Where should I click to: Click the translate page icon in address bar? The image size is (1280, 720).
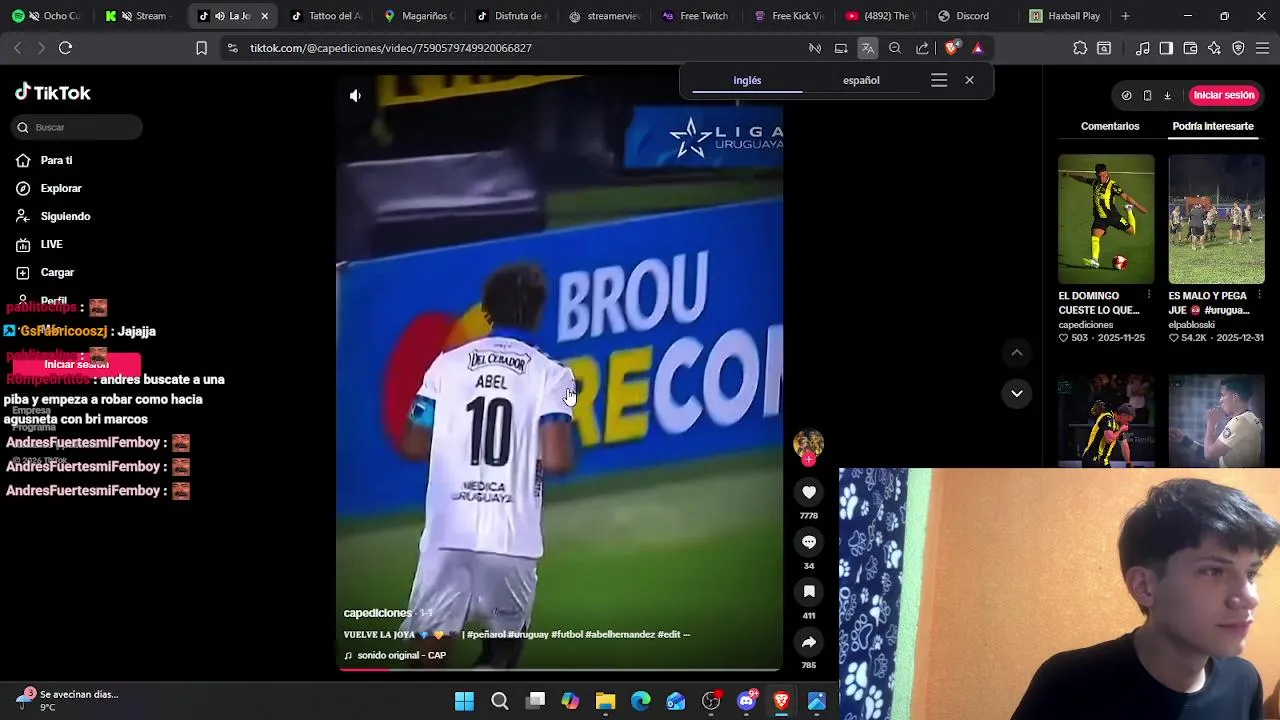click(867, 48)
